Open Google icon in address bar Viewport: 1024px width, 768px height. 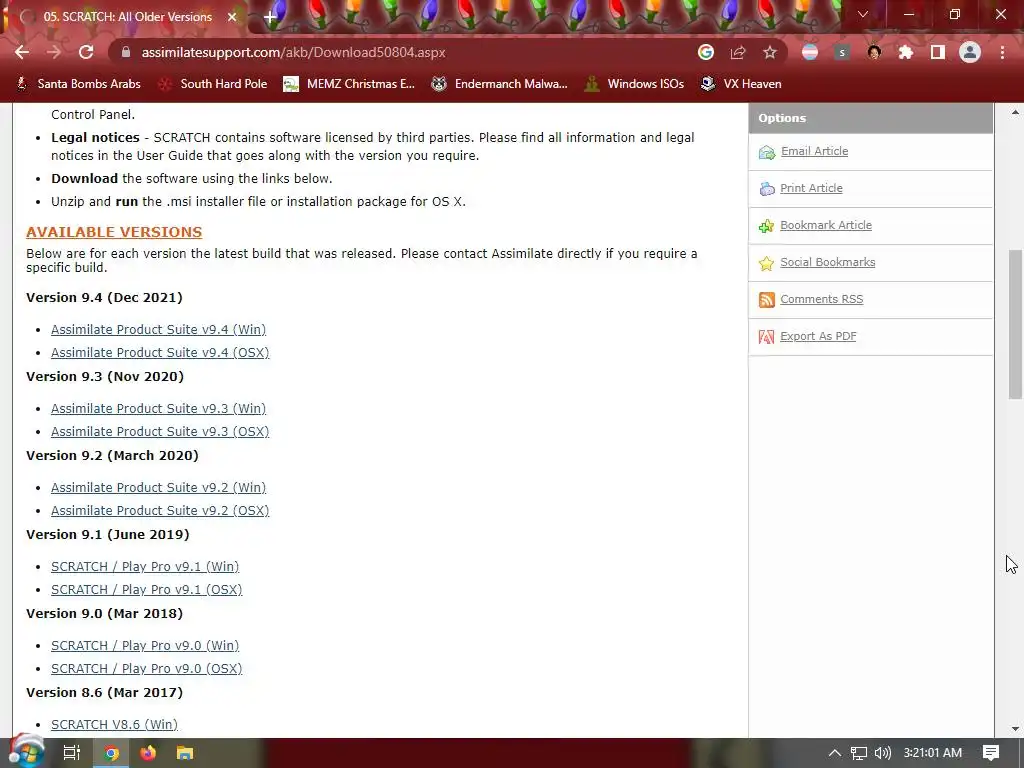click(x=705, y=52)
